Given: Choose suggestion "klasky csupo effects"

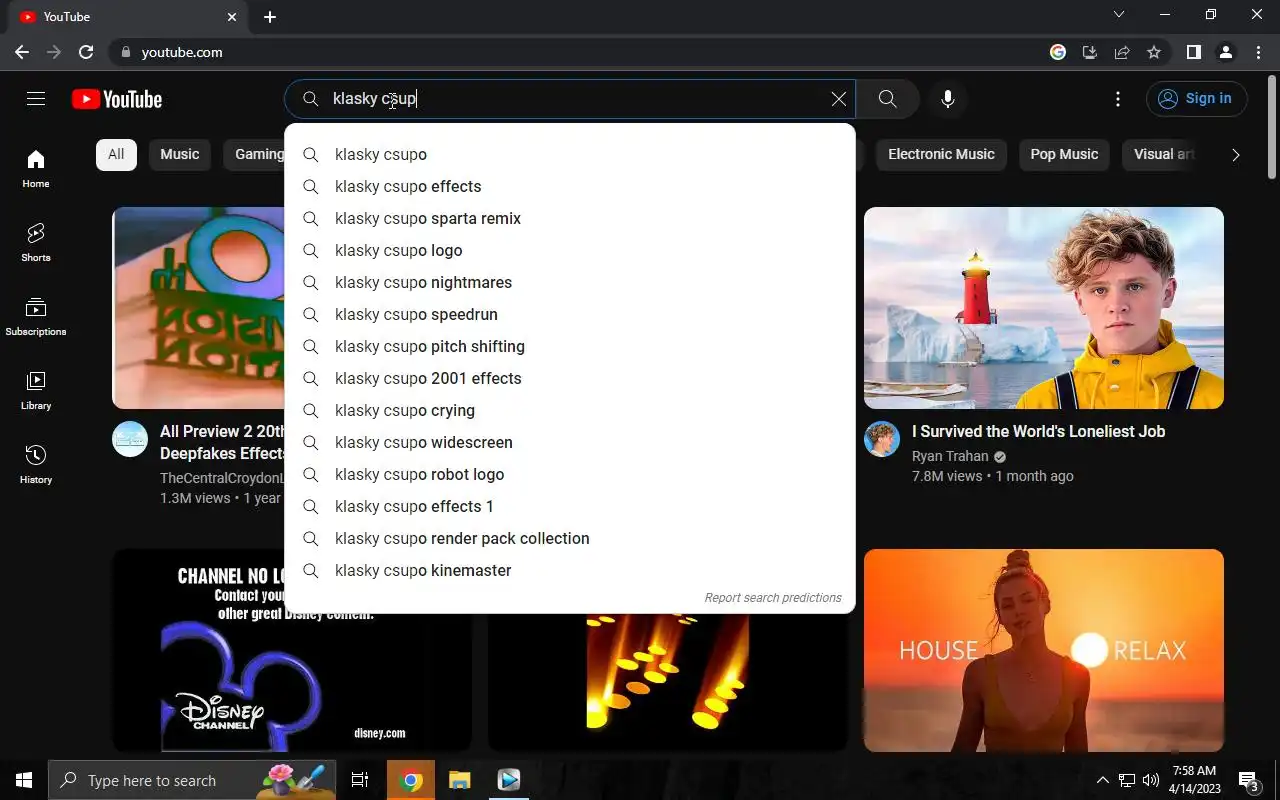Looking at the screenshot, I should [x=570, y=186].
